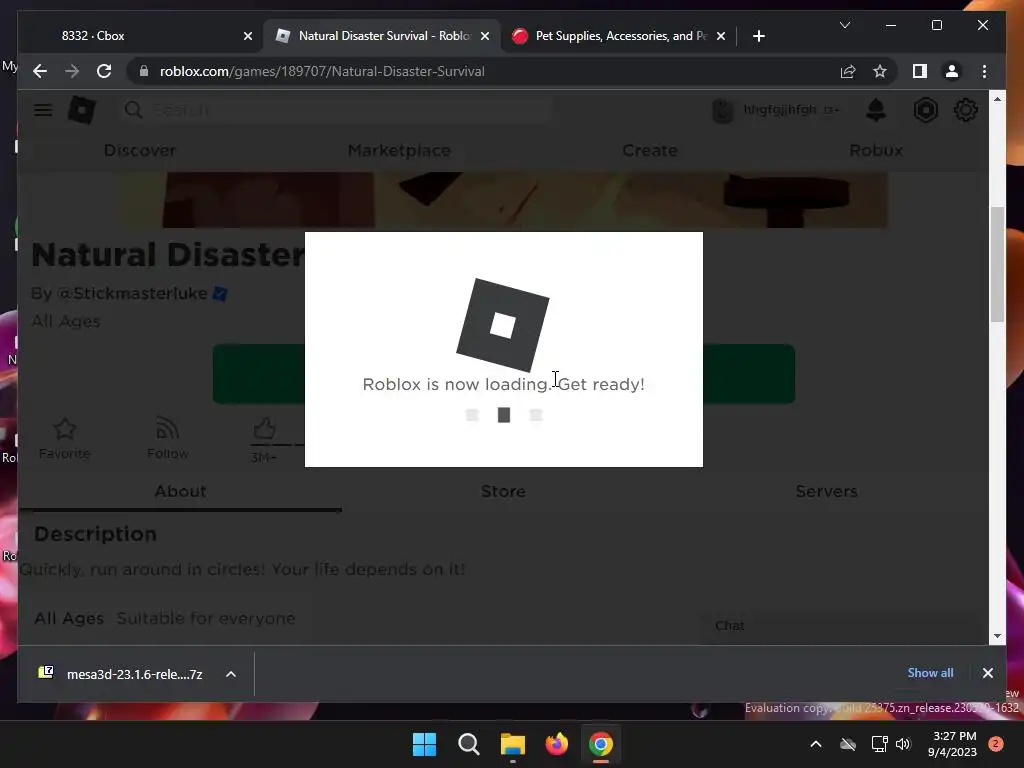Click the Favorite star icon
The image size is (1024, 768).
65,429
